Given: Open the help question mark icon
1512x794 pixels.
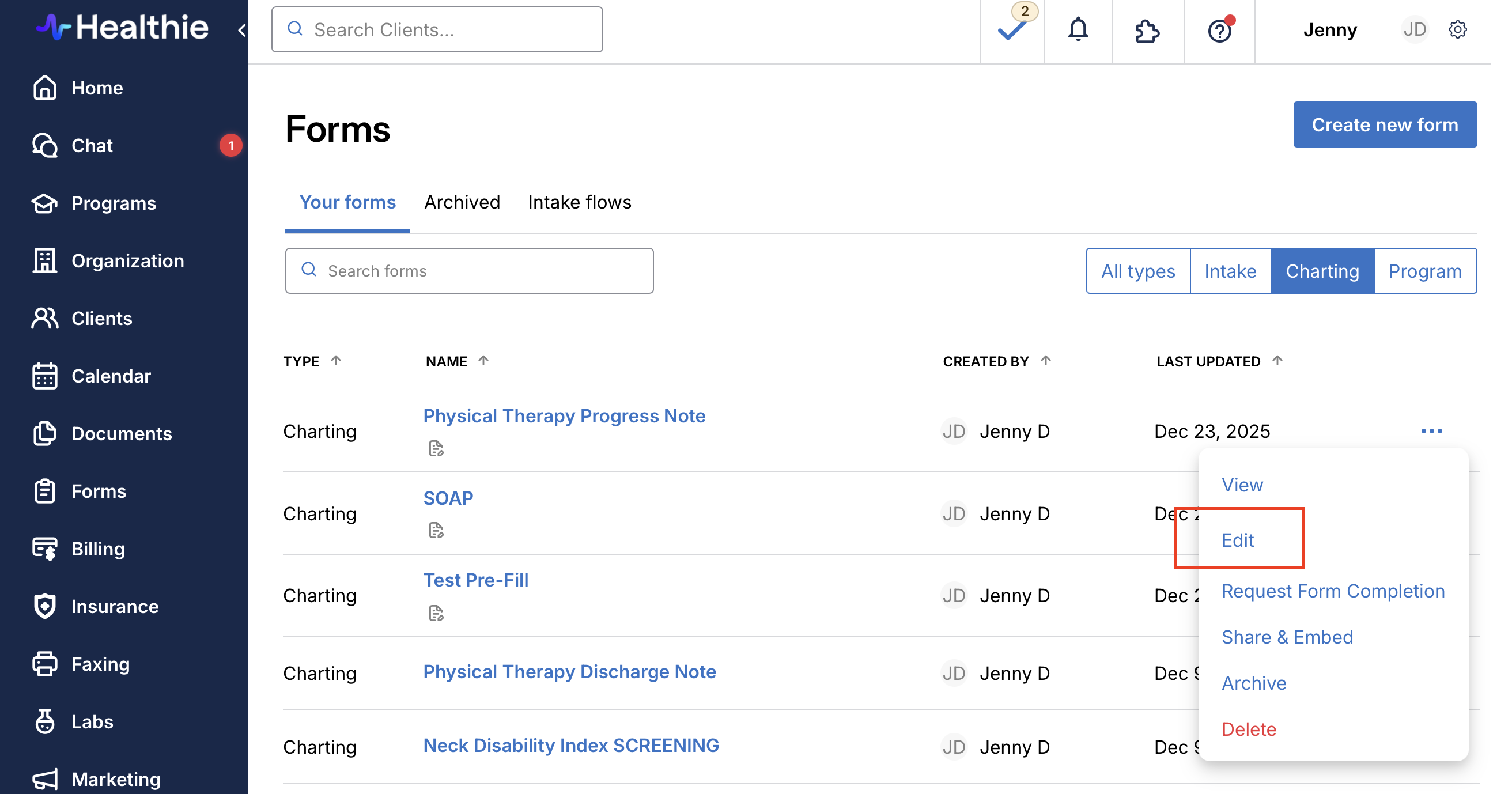Looking at the screenshot, I should click(x=1219, y=31).
